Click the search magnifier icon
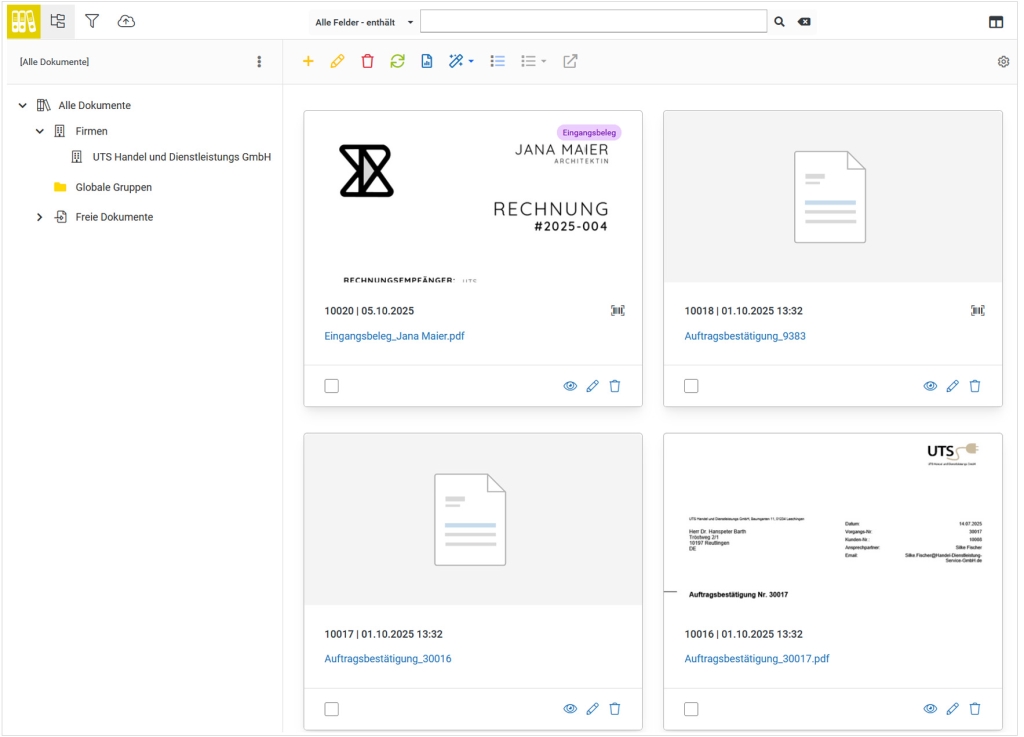The image size is (1024, 737). coord(779,21)
